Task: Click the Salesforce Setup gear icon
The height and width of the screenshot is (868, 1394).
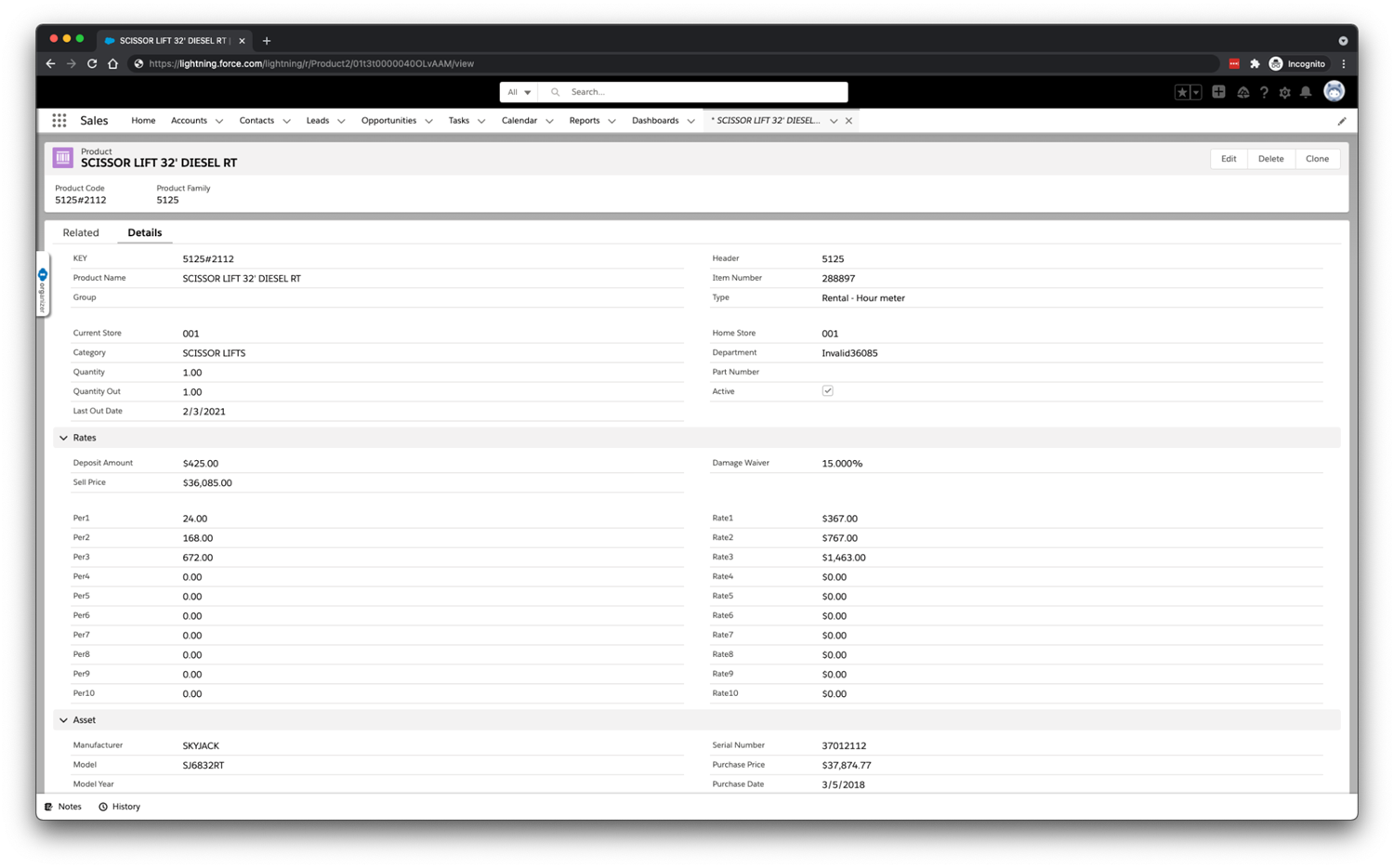Action: [x=1284, y=93]
